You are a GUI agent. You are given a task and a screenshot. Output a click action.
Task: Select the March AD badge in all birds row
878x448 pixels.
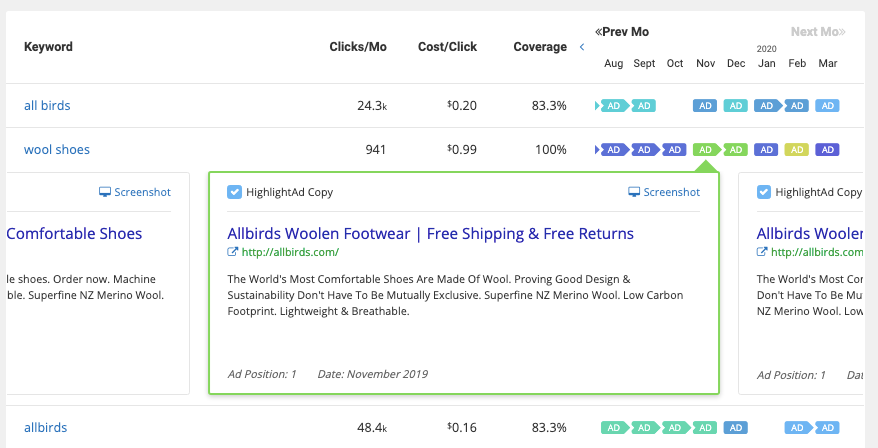point(828,105)
